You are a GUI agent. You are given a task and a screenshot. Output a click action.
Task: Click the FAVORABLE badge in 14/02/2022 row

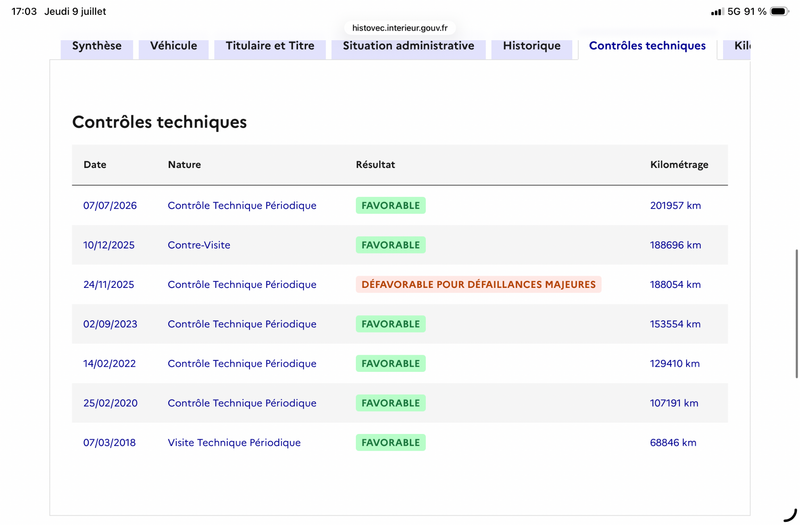(391, 364)
